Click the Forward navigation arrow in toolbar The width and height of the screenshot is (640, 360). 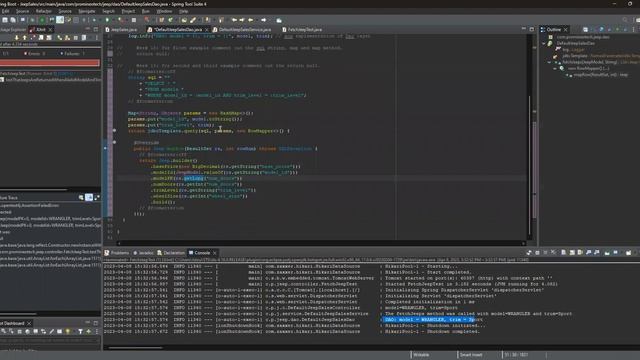pyautogui.click(x=264, y=20)
